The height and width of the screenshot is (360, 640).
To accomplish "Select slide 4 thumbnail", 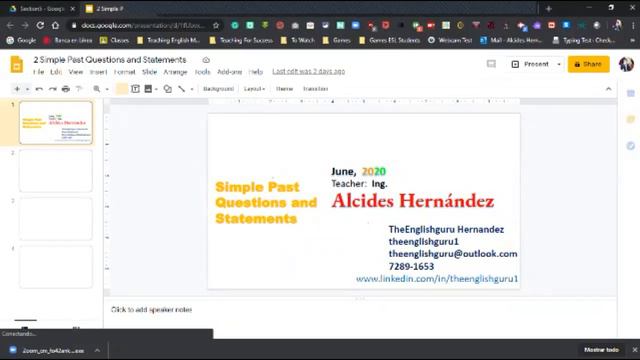I will 56,267.
